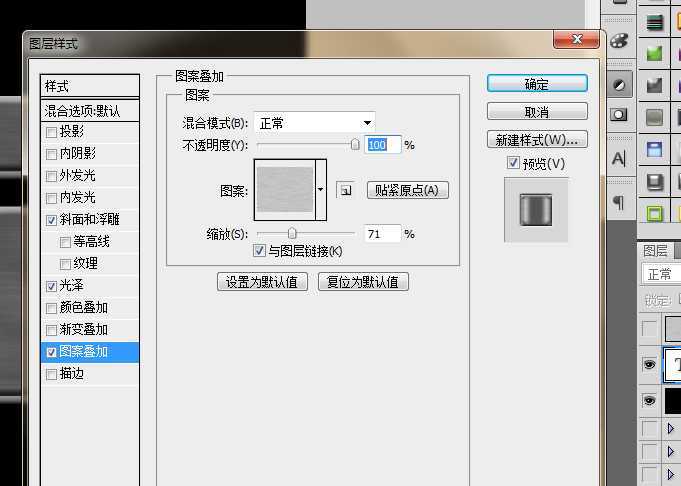Open the 渐变叠加 gradient overlay settings
The width and height of the screenshot is (681, 486).
(x=83, y=329)
